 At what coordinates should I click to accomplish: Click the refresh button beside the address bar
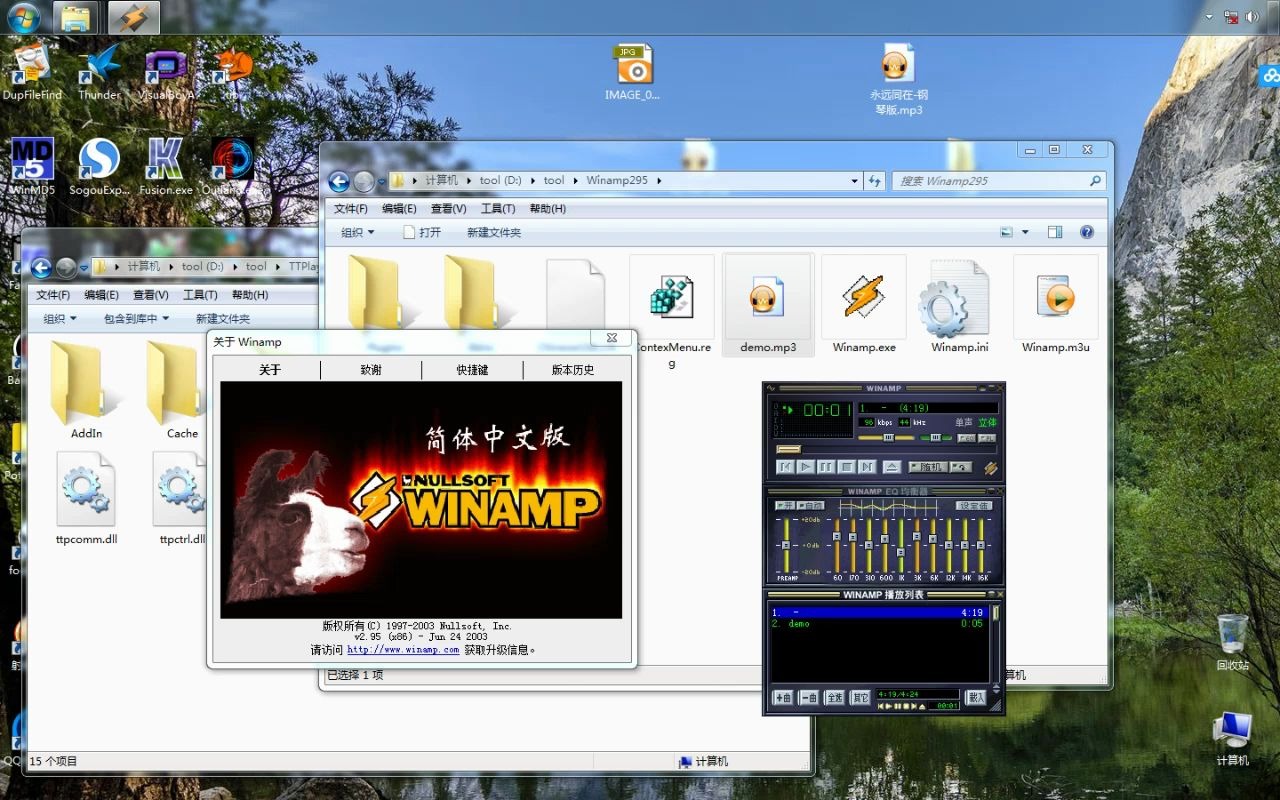(x=875, y=181)
